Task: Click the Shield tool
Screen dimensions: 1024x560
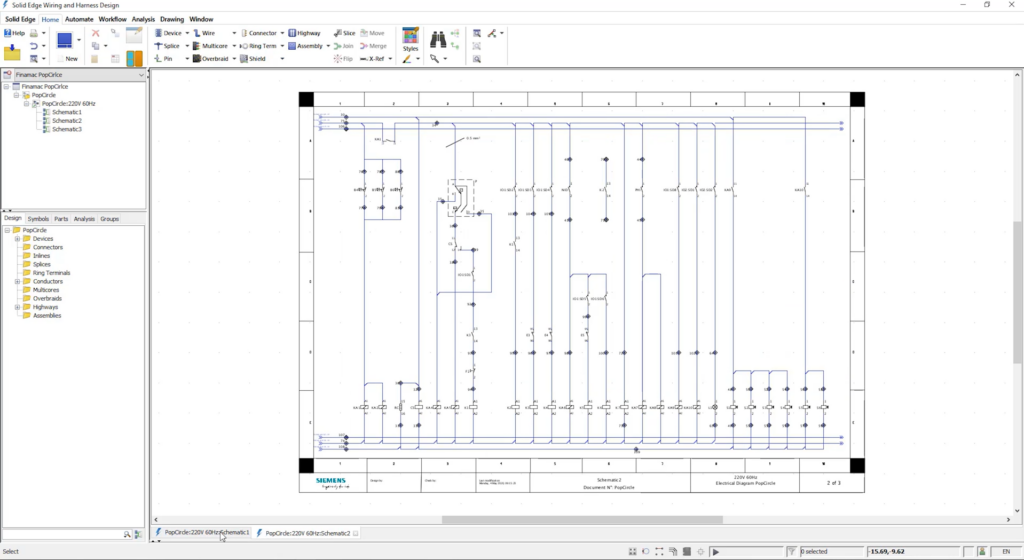Action: coord(253,59)
